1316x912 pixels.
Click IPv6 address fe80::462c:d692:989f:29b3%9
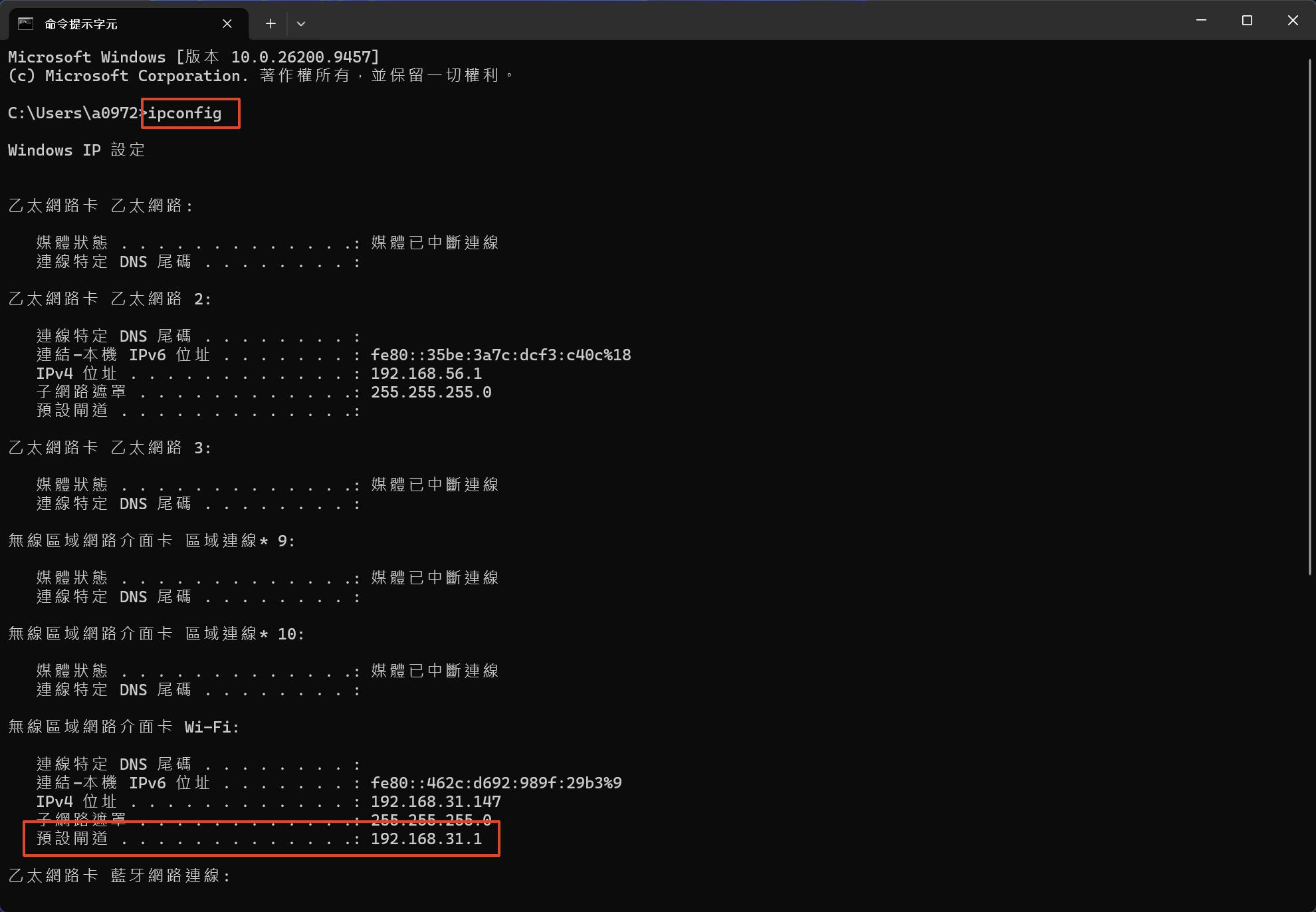tap(496, 783)
